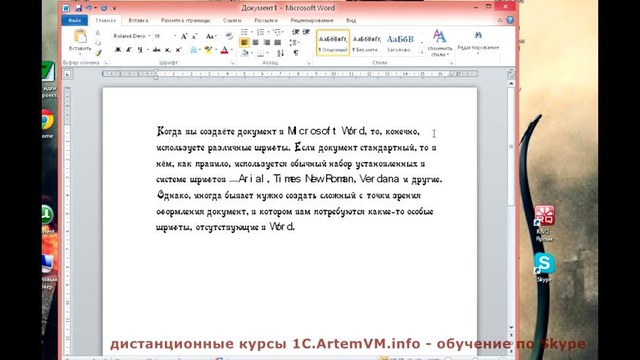The height and width of the screenshot is (360, 640).
Task: Redo the last action
Action: click(104, 8)
